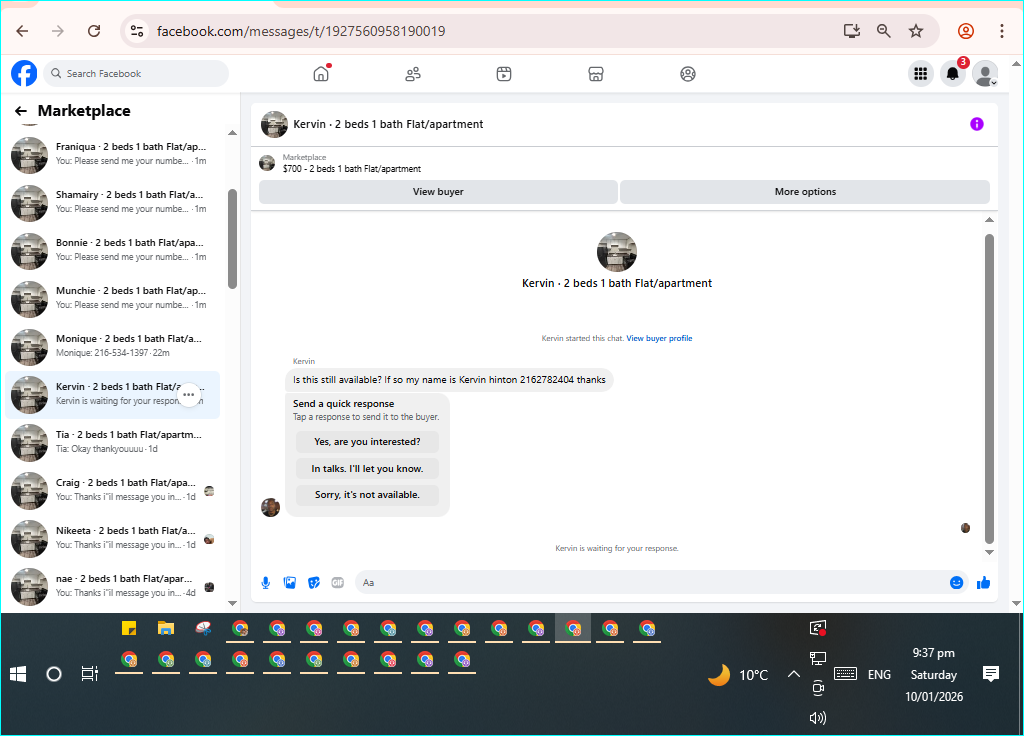Click the site info icon in address bar

(137, 31)
